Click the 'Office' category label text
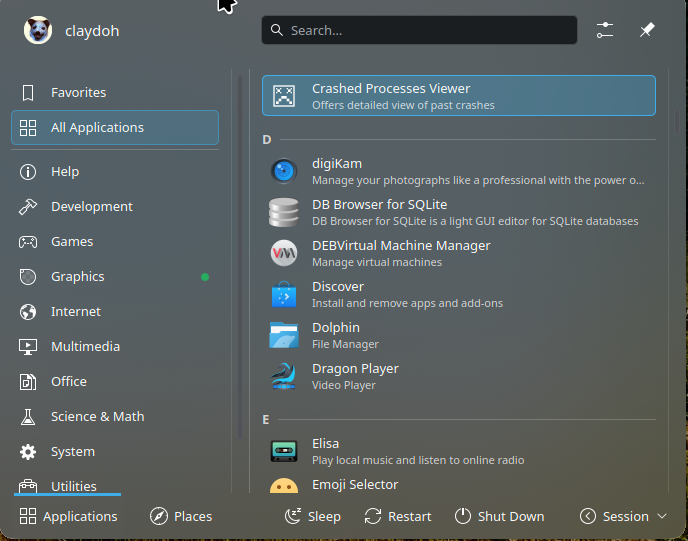The image size is (688, 541). (x=68, y=381)
